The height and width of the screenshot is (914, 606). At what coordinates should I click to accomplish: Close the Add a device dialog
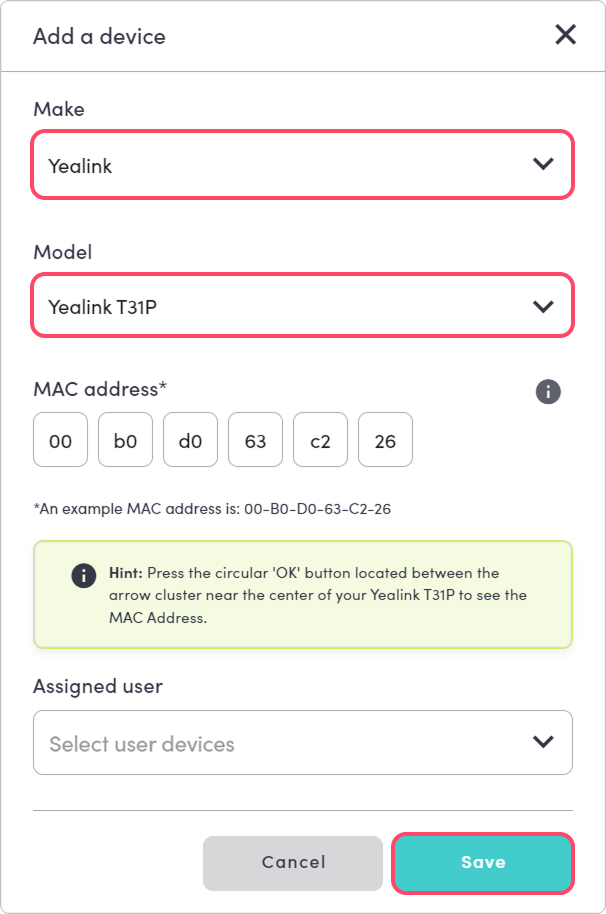pyautogui.click(x=565, y=36)
